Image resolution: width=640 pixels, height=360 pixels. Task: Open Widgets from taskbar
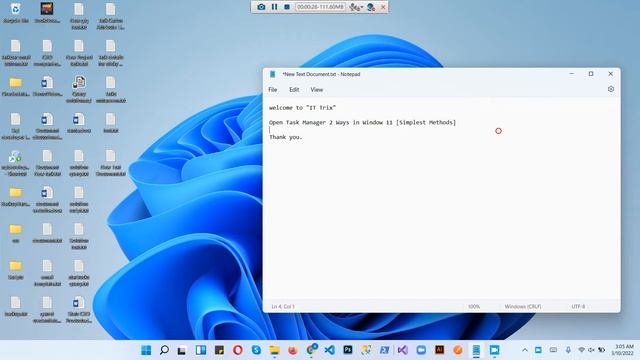201,350
